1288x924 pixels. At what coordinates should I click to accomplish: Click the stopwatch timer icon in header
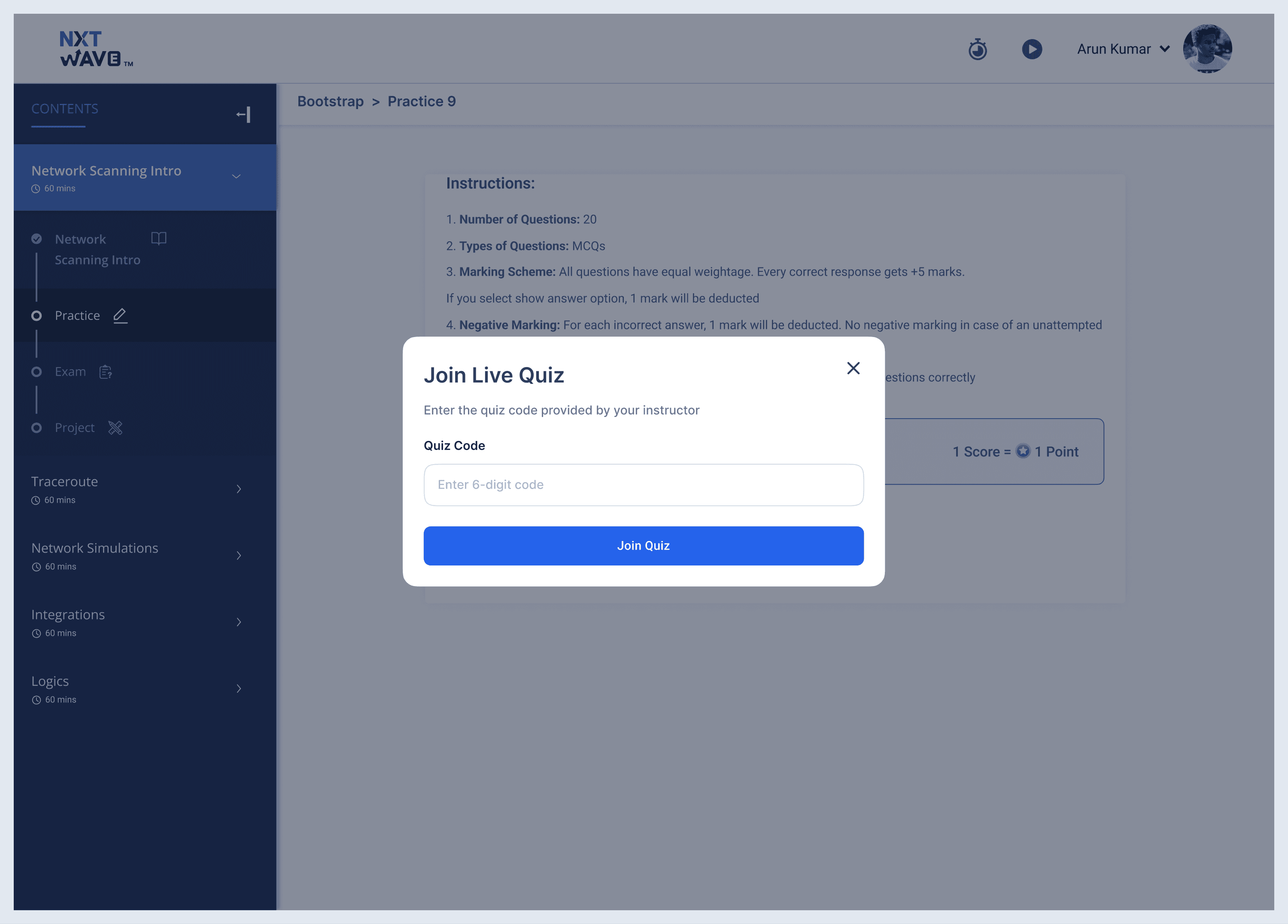[x=977, y=49]
